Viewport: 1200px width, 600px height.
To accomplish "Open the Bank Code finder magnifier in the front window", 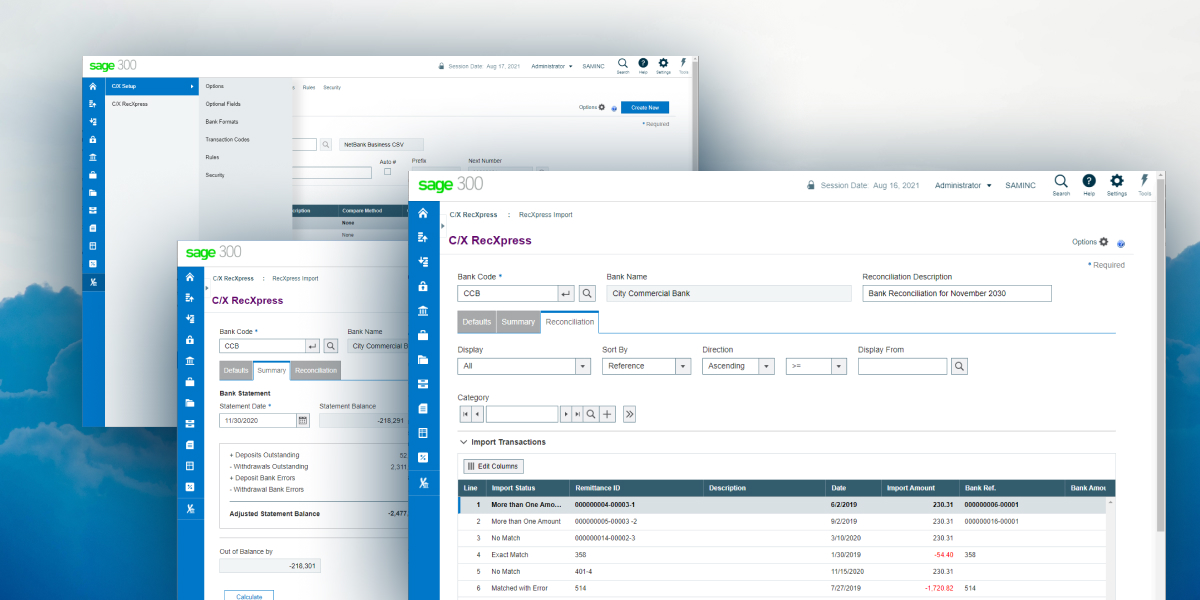I will tap(587, 293).
